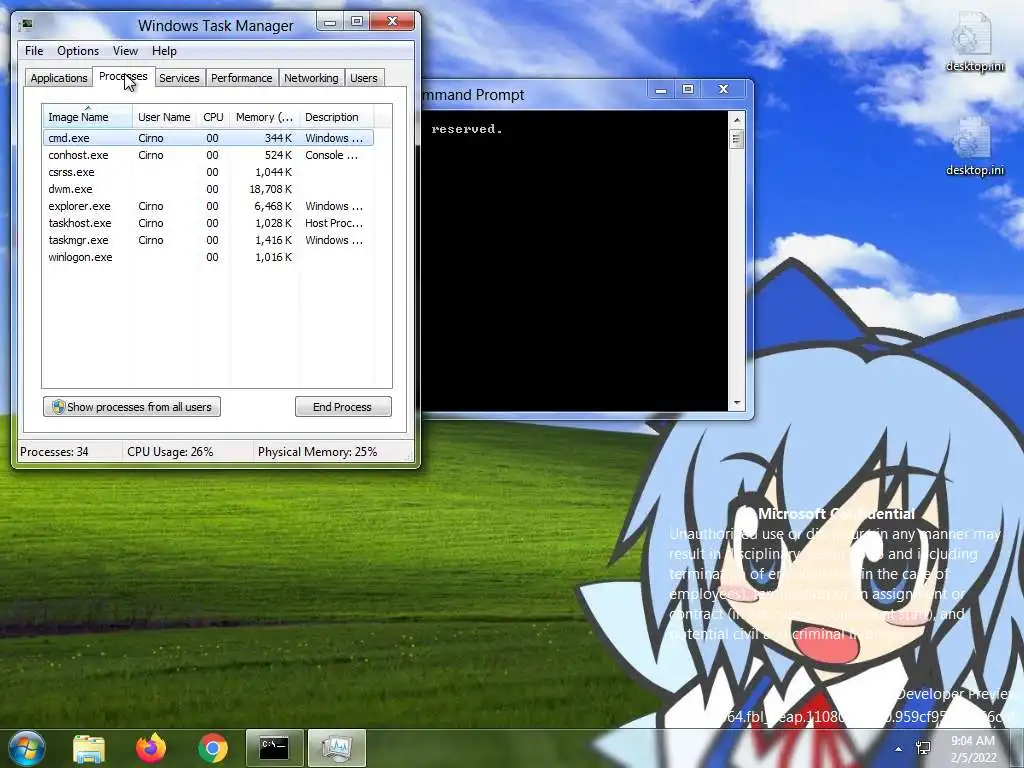Click the 6,468 K memory value
The width and height of the screenshot is (1024, 768).
pos(273,206)
